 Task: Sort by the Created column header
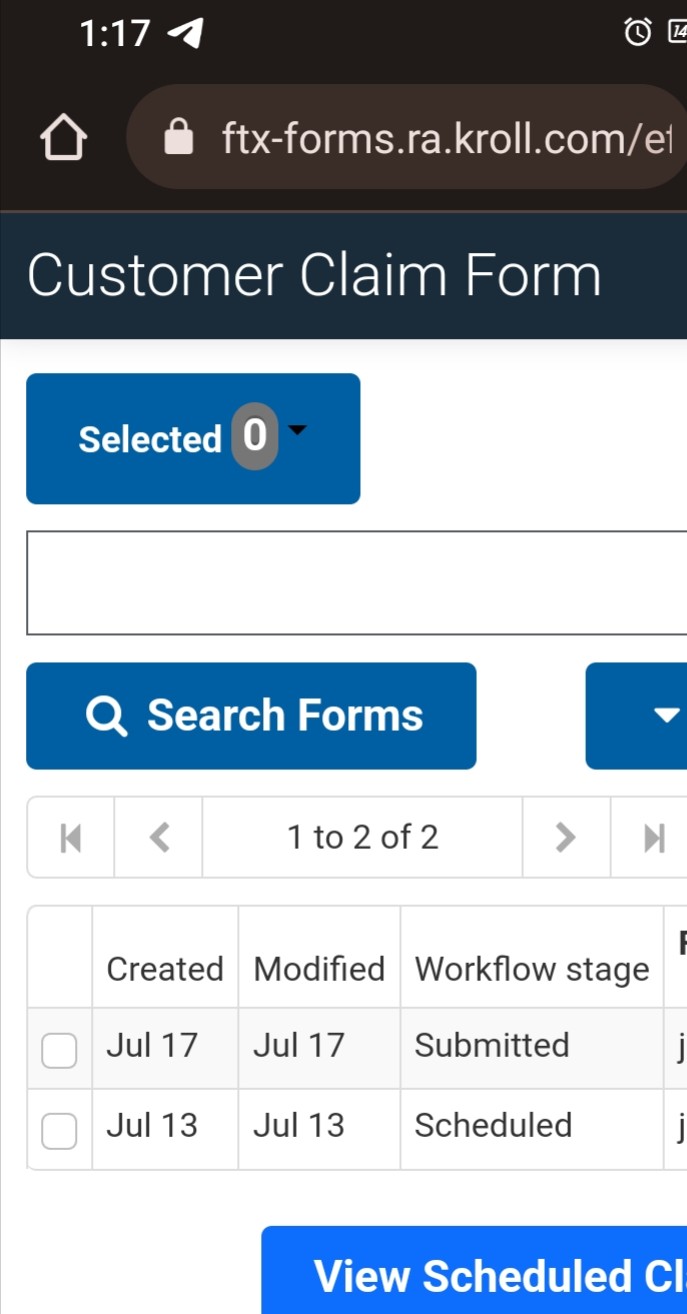(x=165, y=968)
